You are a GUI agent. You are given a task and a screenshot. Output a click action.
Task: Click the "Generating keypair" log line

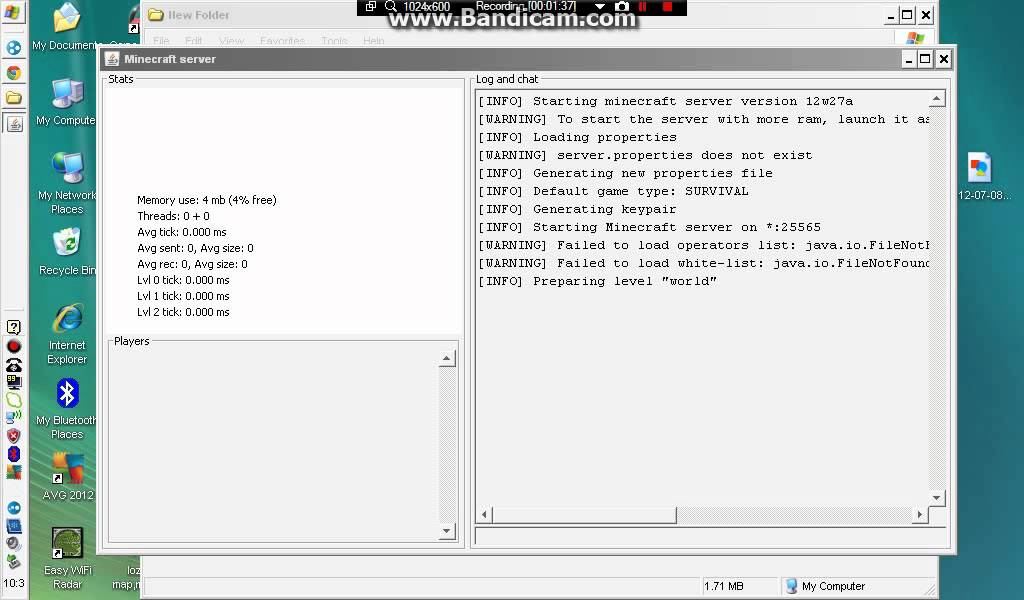(x=577, y=210)
